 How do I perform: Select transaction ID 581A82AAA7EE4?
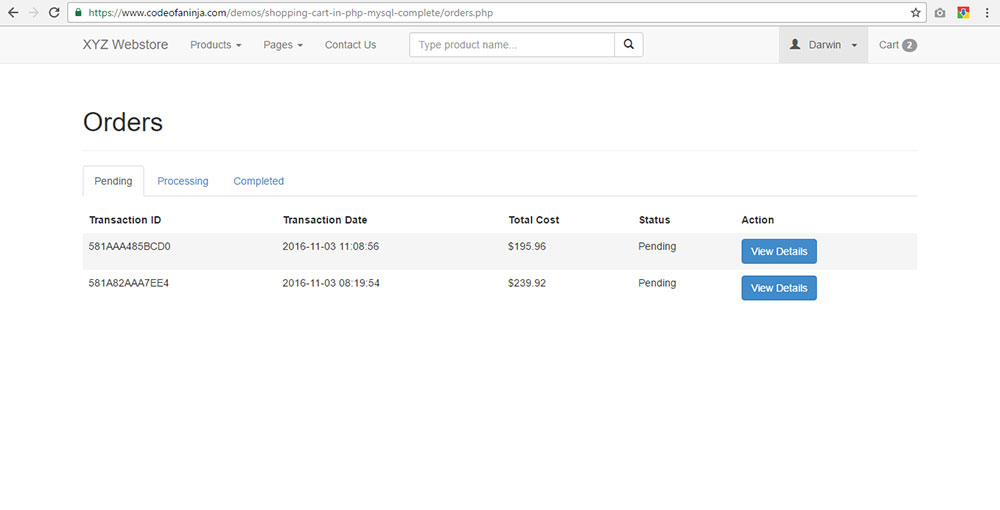(x=129, y=283)
